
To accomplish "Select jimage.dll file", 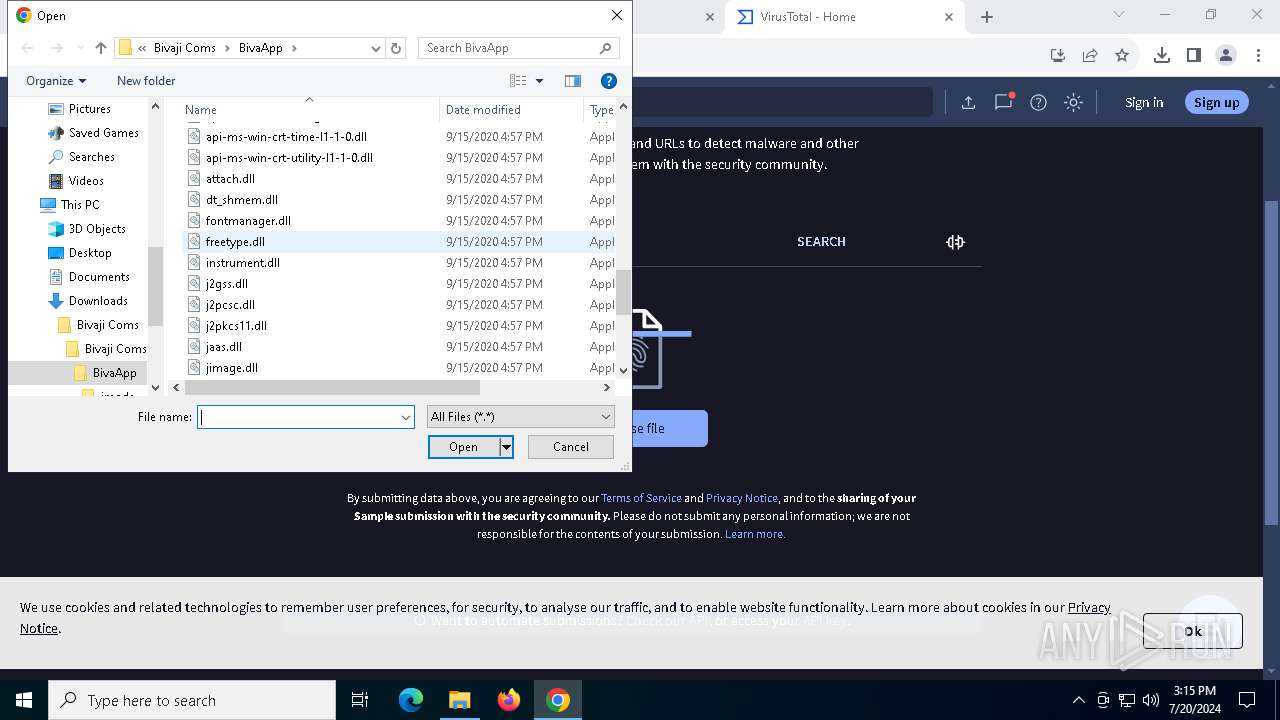I will pos(232,368).
